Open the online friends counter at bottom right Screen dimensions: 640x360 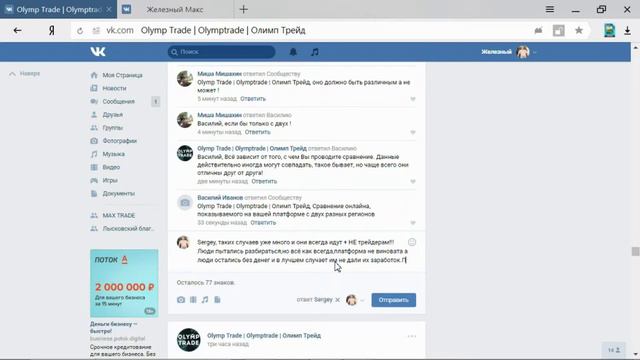614,350
